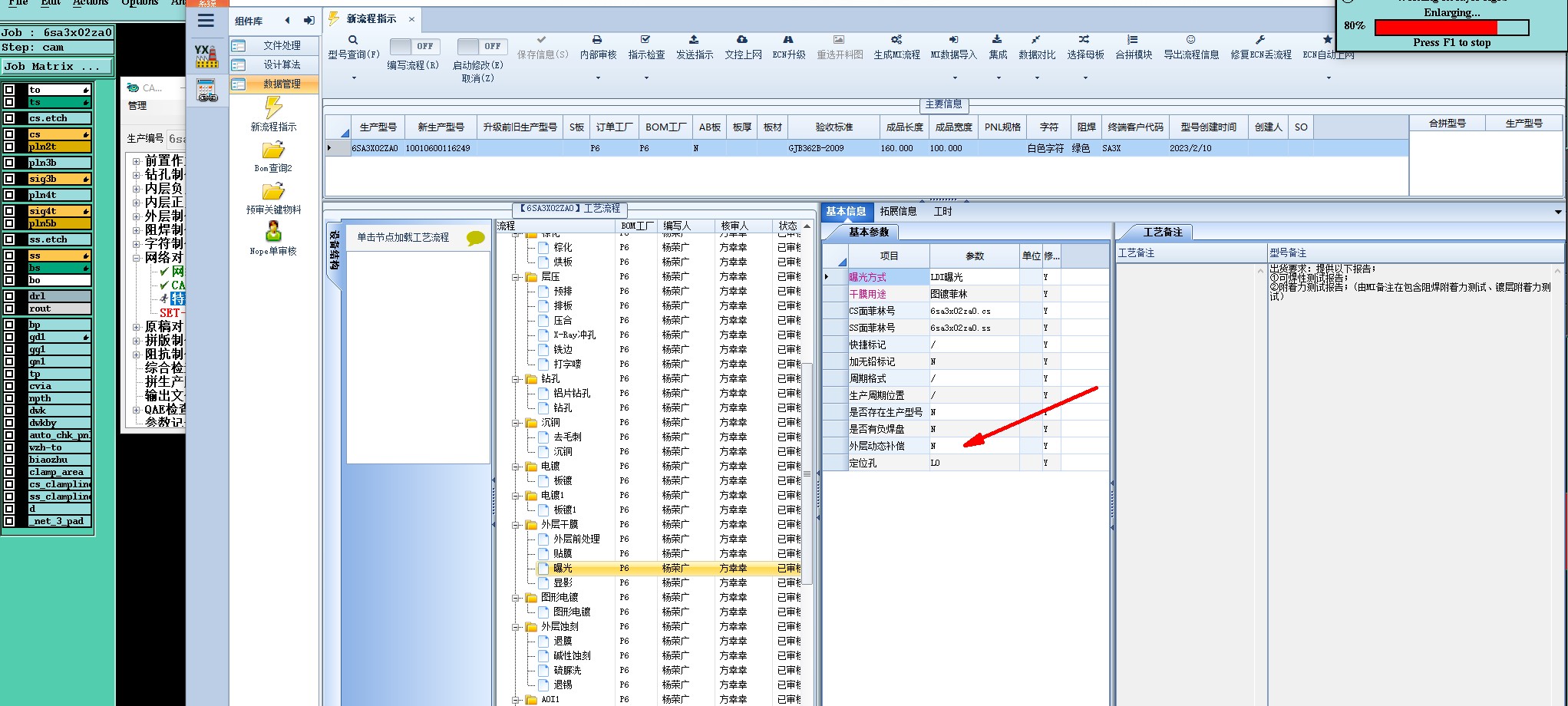Select the 曝光 process tree row
The height and width of the screenshot is (706, 1568).
click(649, 569)
